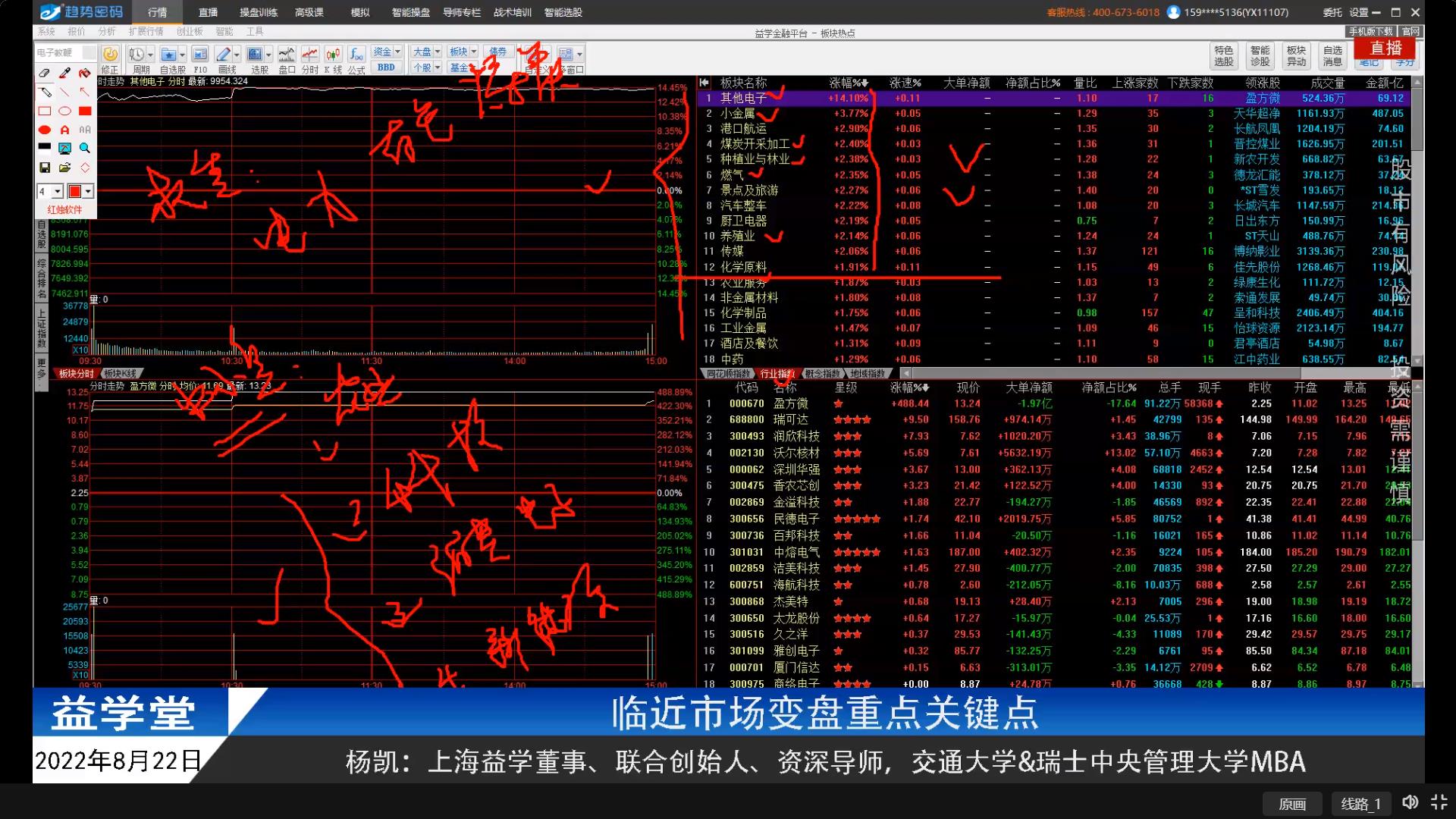Viewport: 1456px width, 819px height.
Task: Select the pencil freehand drawing tool
Action: point(45,93)
